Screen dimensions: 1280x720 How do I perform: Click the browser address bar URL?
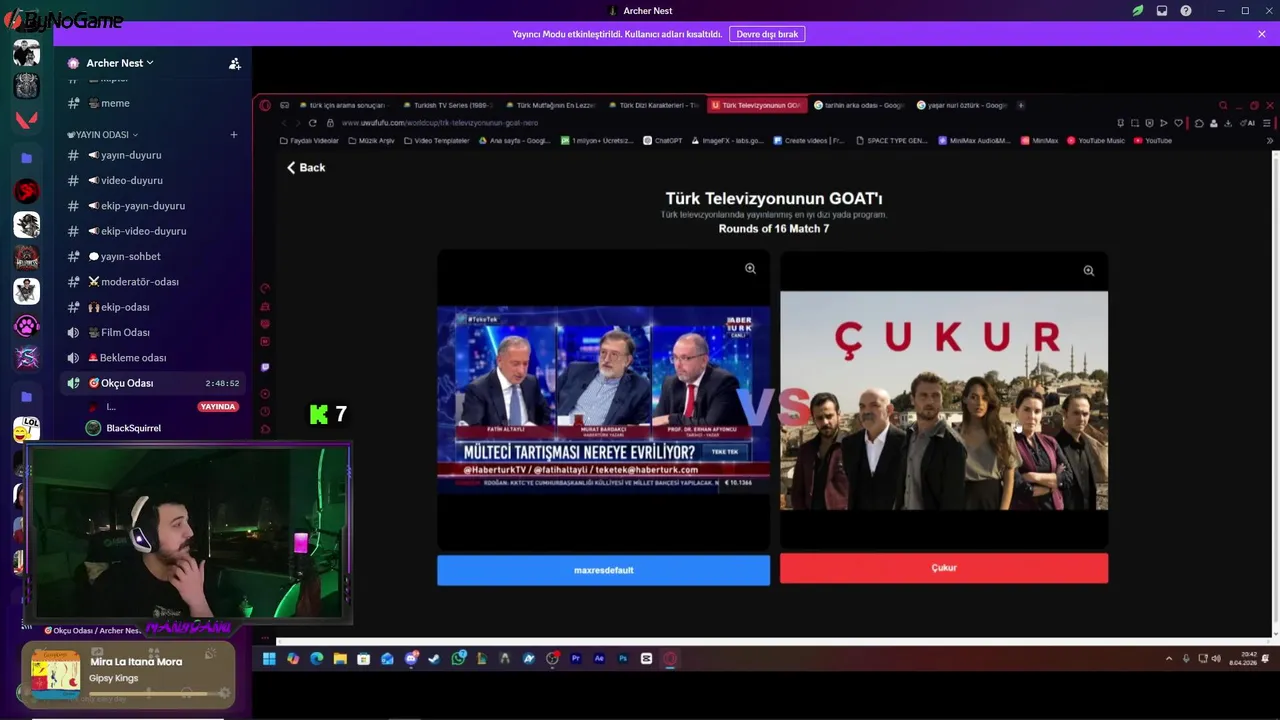[x=440, y=123]
